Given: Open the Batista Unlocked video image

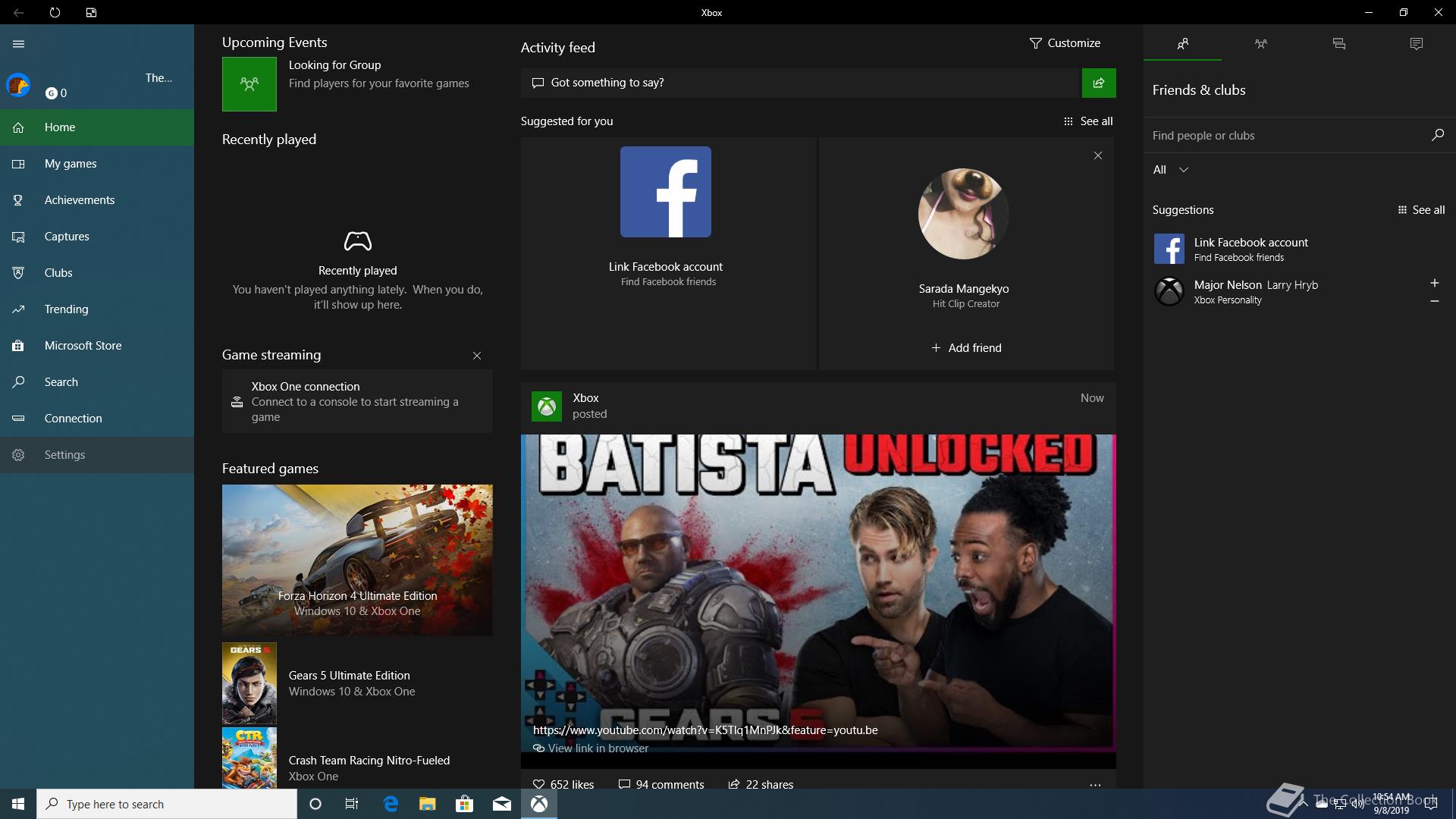Looking at the screenshot, I should coord(817,591).
